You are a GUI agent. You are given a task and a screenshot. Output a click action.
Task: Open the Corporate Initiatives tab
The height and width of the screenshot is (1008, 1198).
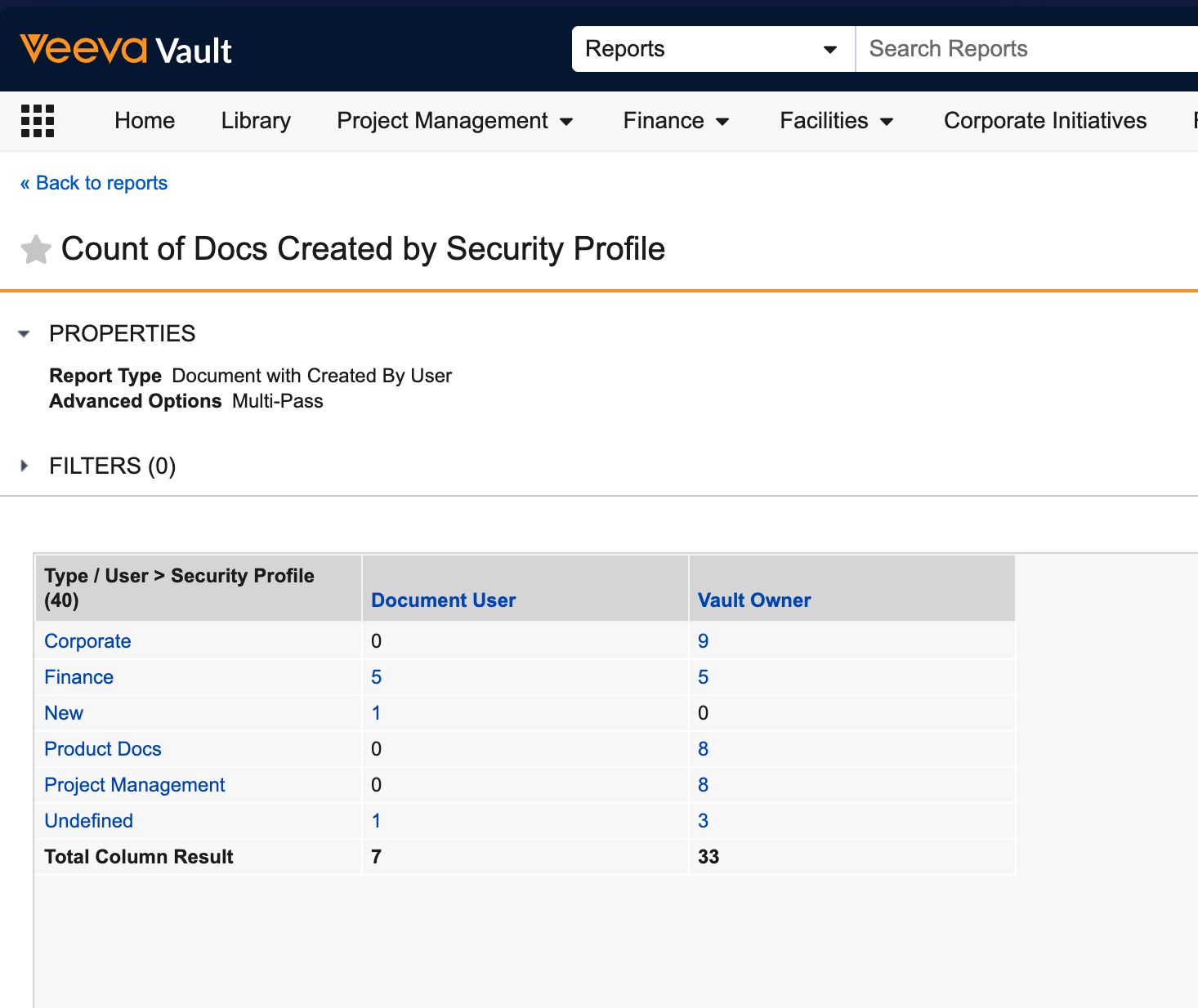pyautogui.click(x=1045, y=121)
